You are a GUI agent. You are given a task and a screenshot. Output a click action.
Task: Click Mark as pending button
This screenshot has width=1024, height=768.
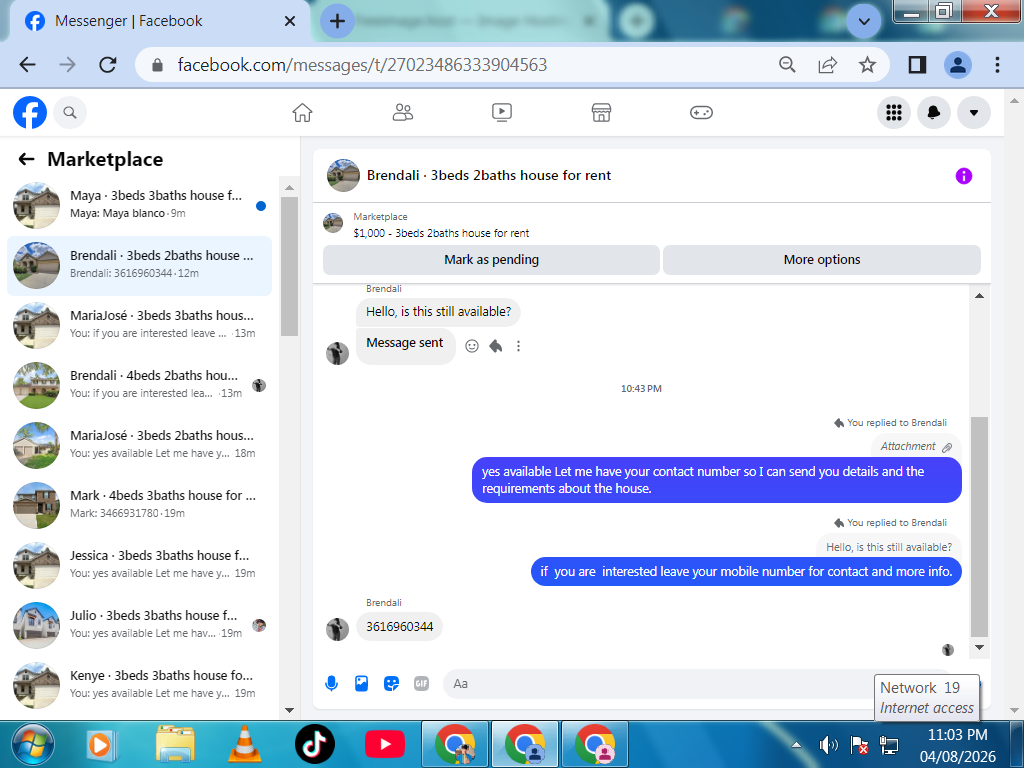(491, 260)
